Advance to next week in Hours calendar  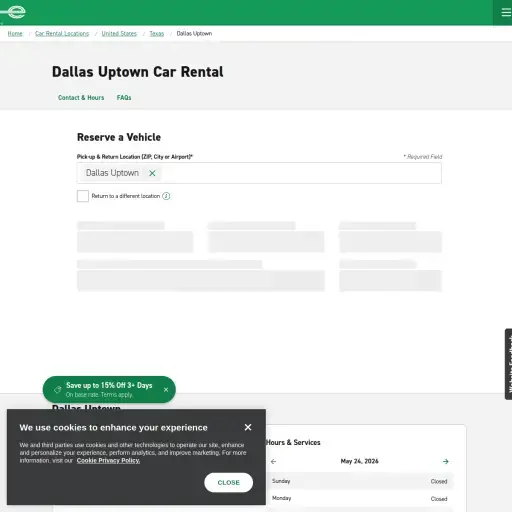point(446,462)
